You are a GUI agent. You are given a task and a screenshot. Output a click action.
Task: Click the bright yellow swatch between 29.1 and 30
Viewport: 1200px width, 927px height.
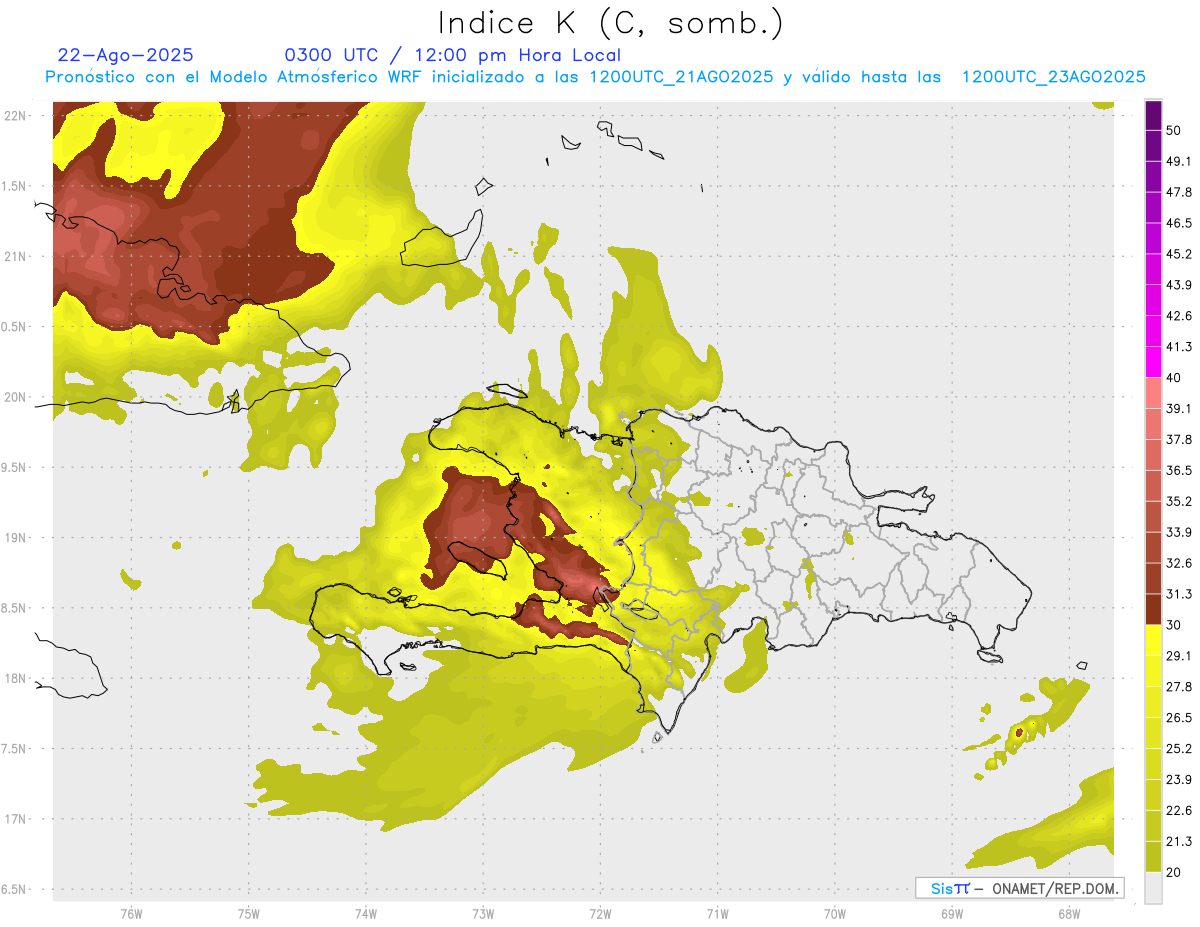tap(1154, 640)
